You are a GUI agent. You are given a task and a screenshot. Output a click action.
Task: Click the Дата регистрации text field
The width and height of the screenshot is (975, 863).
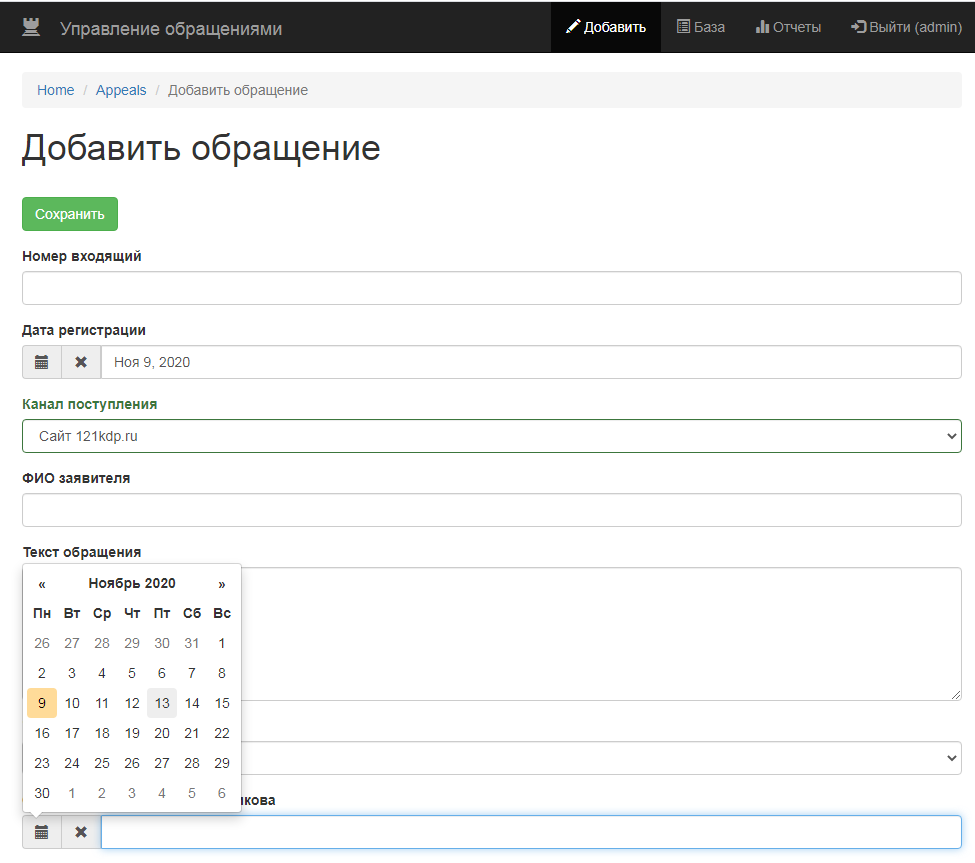(x=531, y=362)
